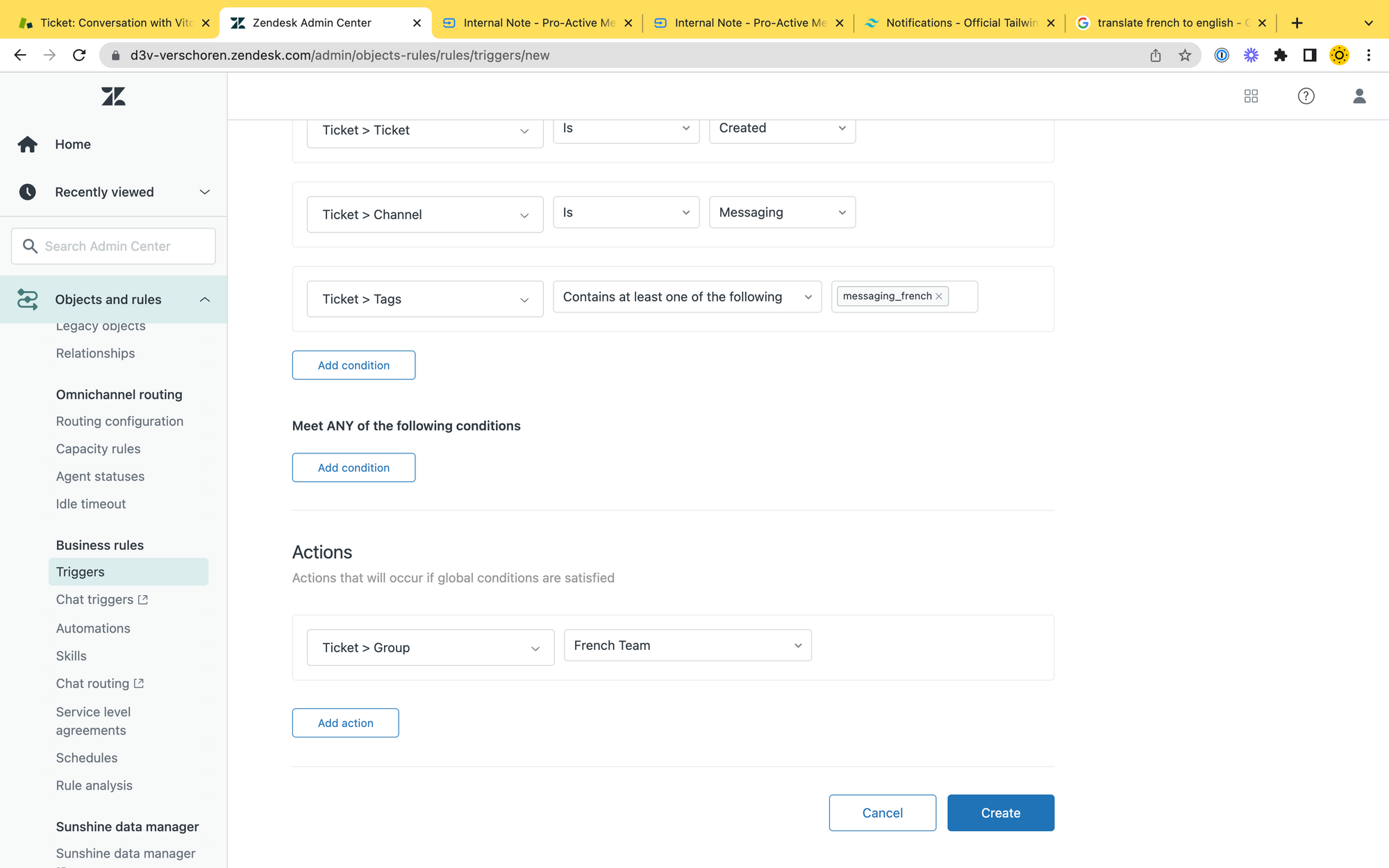Screen dimensions: 1389x868
Task: Open Automations in the sidebar
Action: 93,628
